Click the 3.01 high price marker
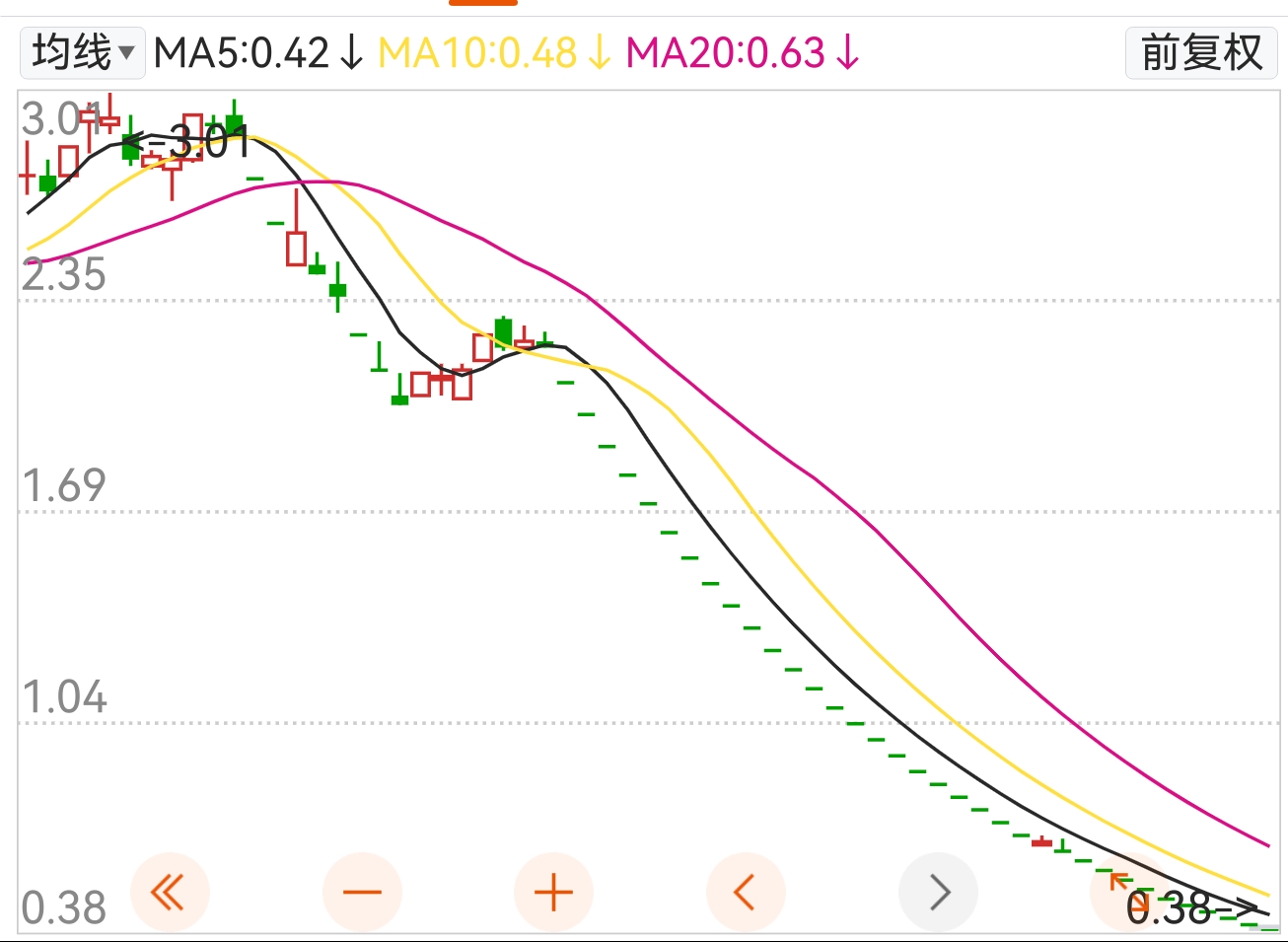The image size is (1288, 942). (x=187, y=142)
